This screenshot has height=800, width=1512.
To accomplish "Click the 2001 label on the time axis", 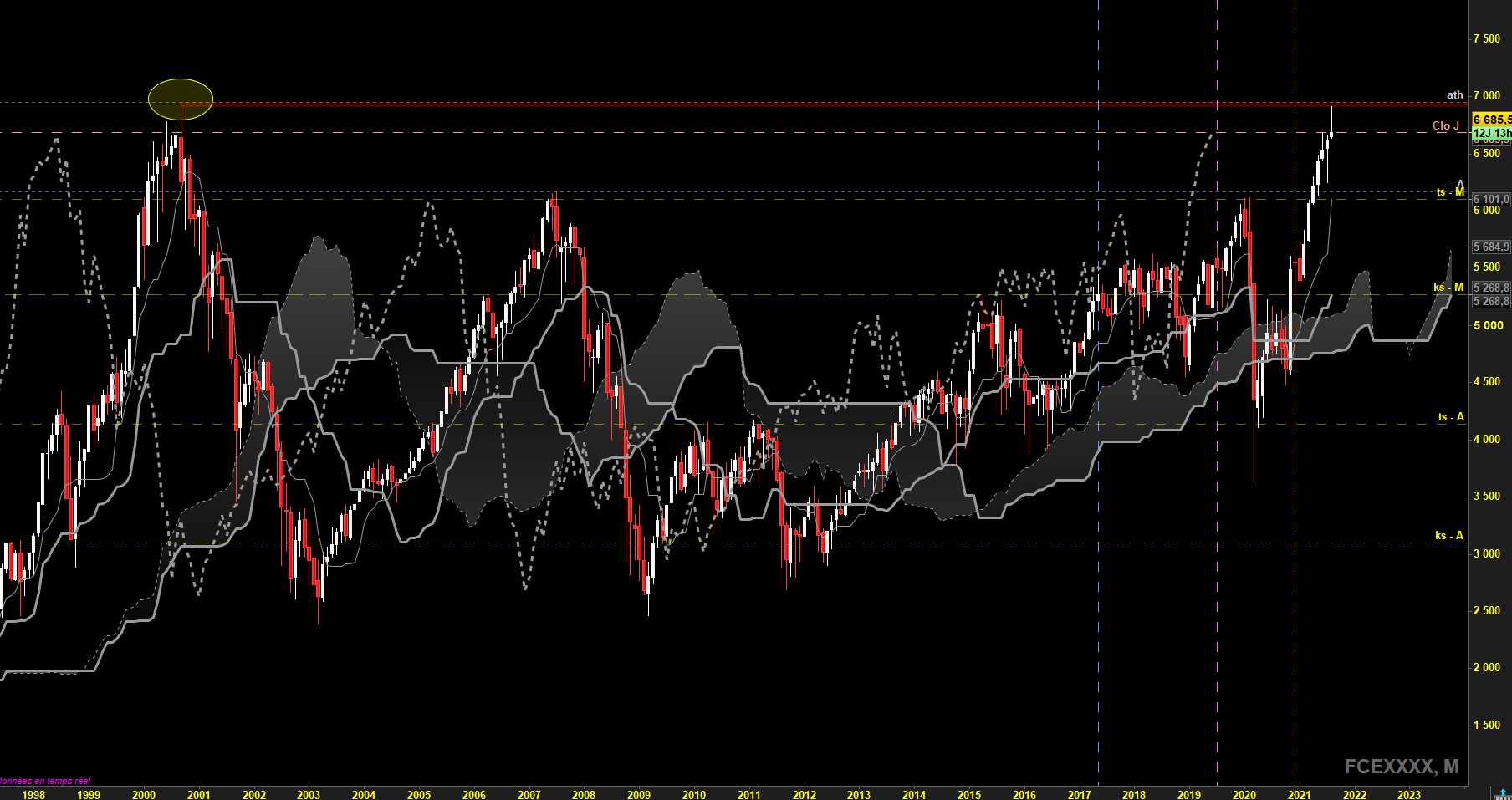I will [x=199, y=795].
